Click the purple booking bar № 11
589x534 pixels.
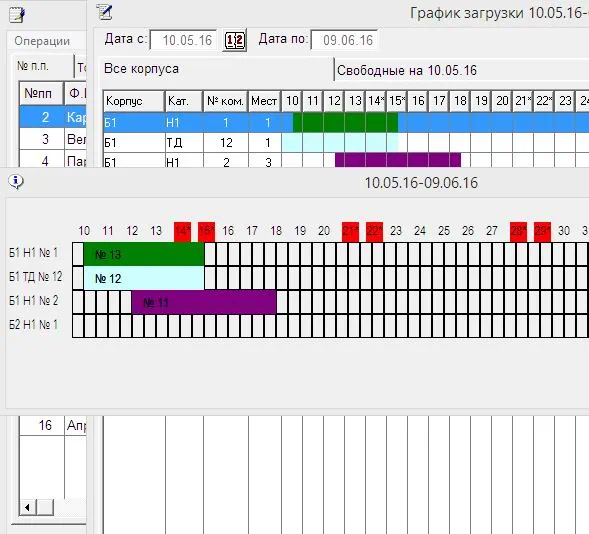[204, 302]
